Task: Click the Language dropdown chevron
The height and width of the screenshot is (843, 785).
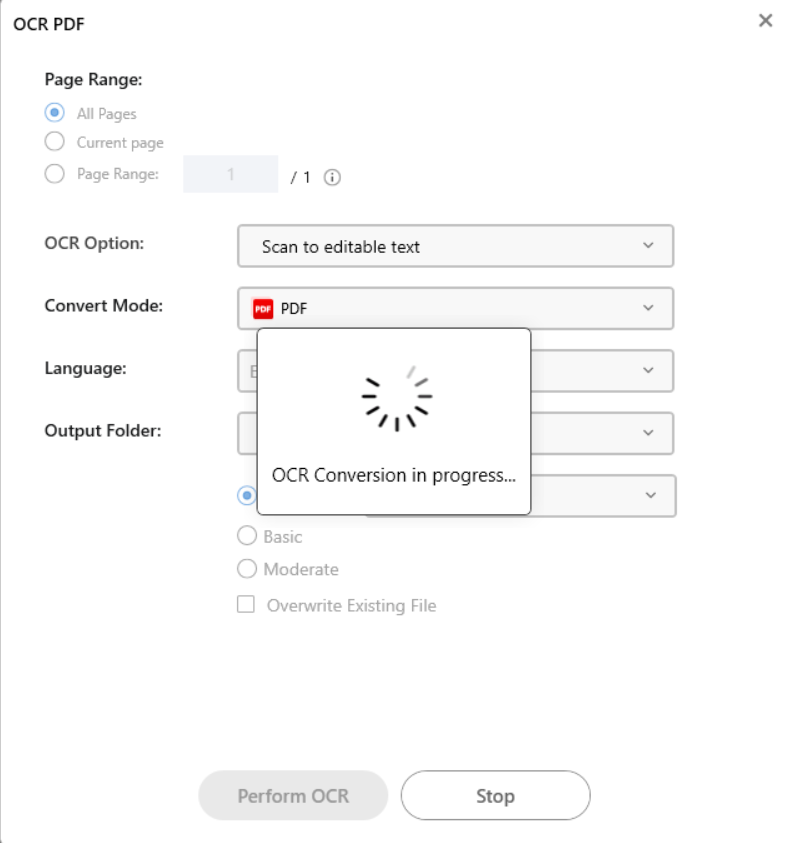Action: click(x=648, y=370)
